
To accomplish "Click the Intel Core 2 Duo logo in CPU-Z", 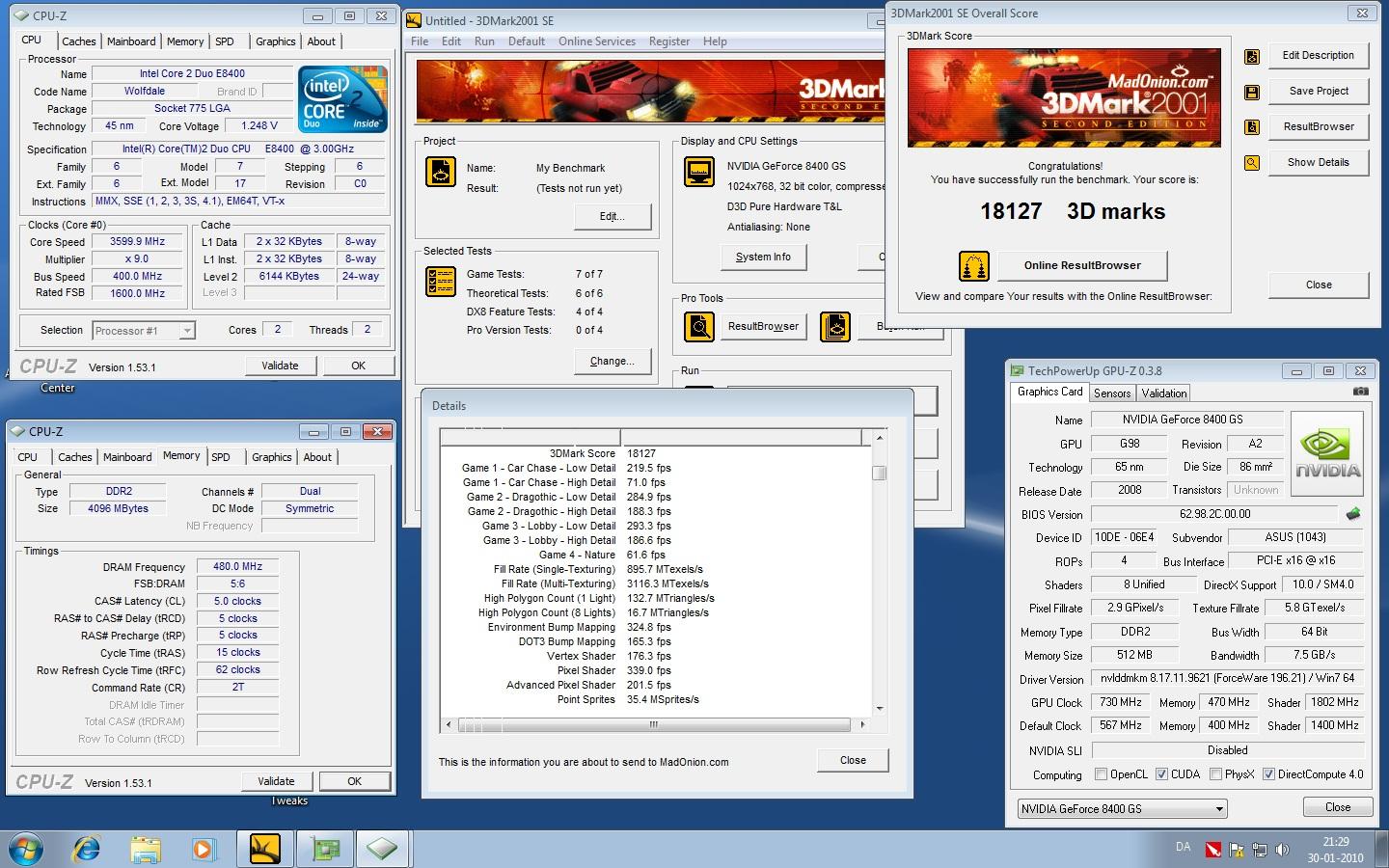I will (x=342, y=99).
